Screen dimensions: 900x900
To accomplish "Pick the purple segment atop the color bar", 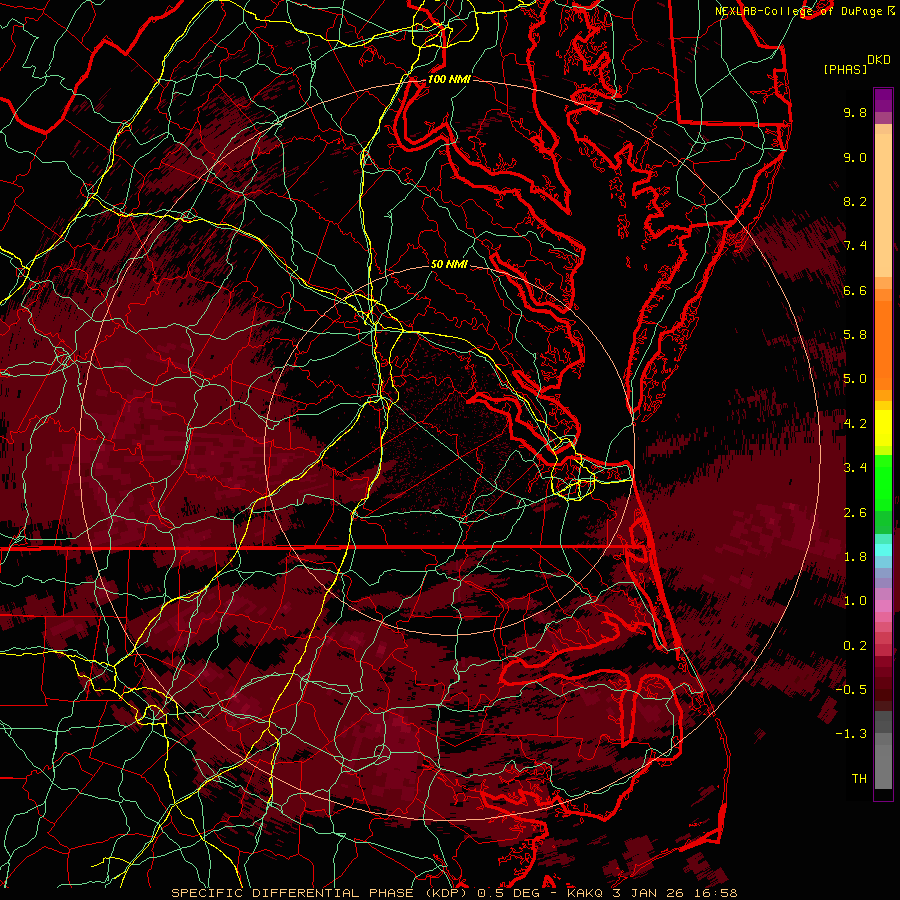I will tap(883, 100).
